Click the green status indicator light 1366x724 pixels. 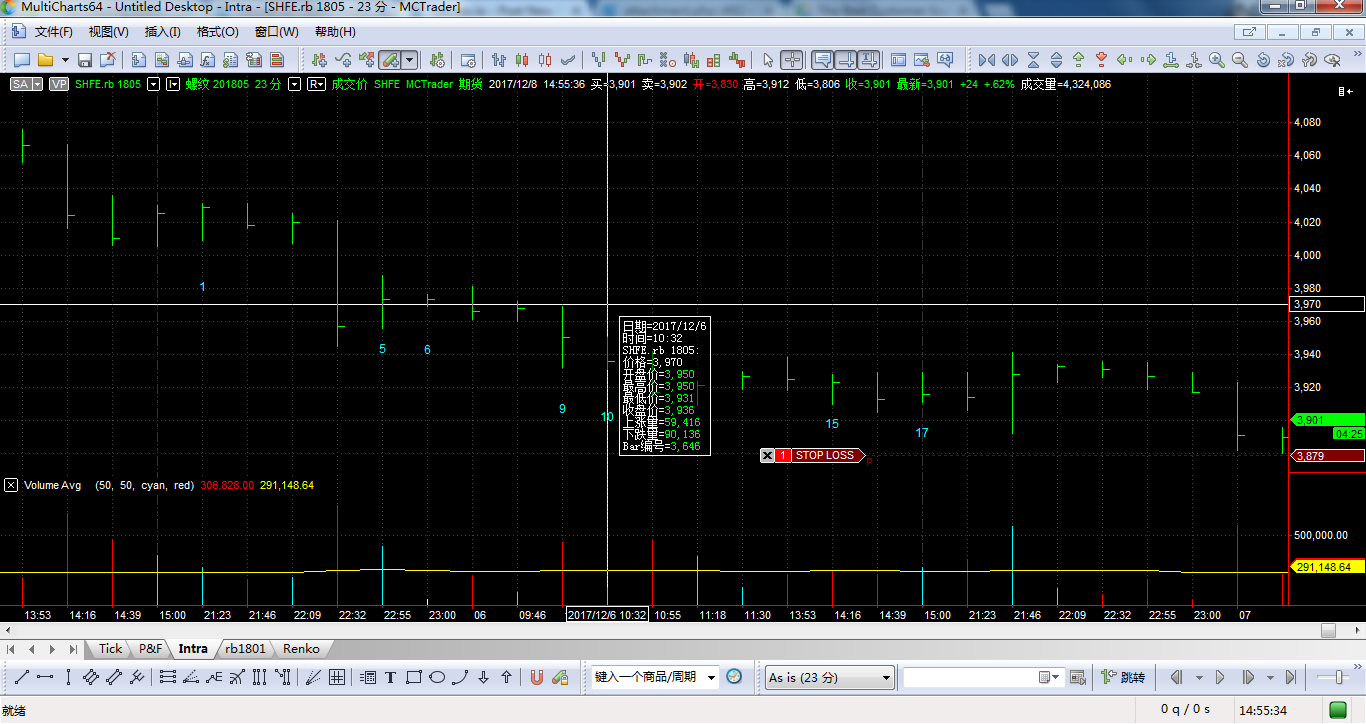pos(1338,710)
